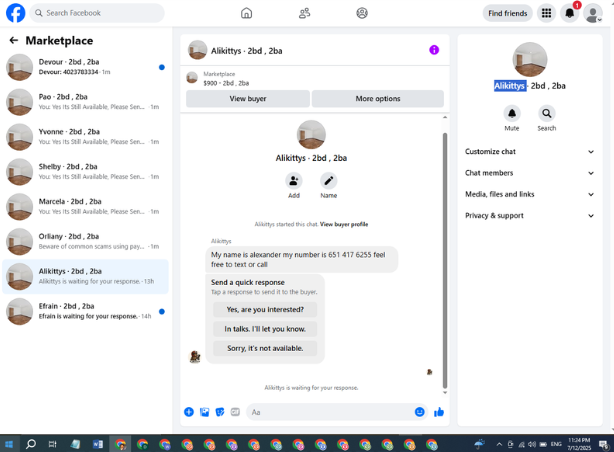Open the Marcela 2bd, 2ba conversation
The width and height of the screenshot is (614, 452).
point(85,206)
